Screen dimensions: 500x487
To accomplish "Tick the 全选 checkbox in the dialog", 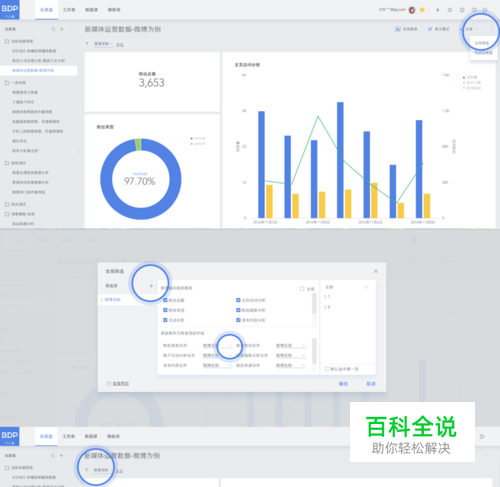I will coord(302,289).
